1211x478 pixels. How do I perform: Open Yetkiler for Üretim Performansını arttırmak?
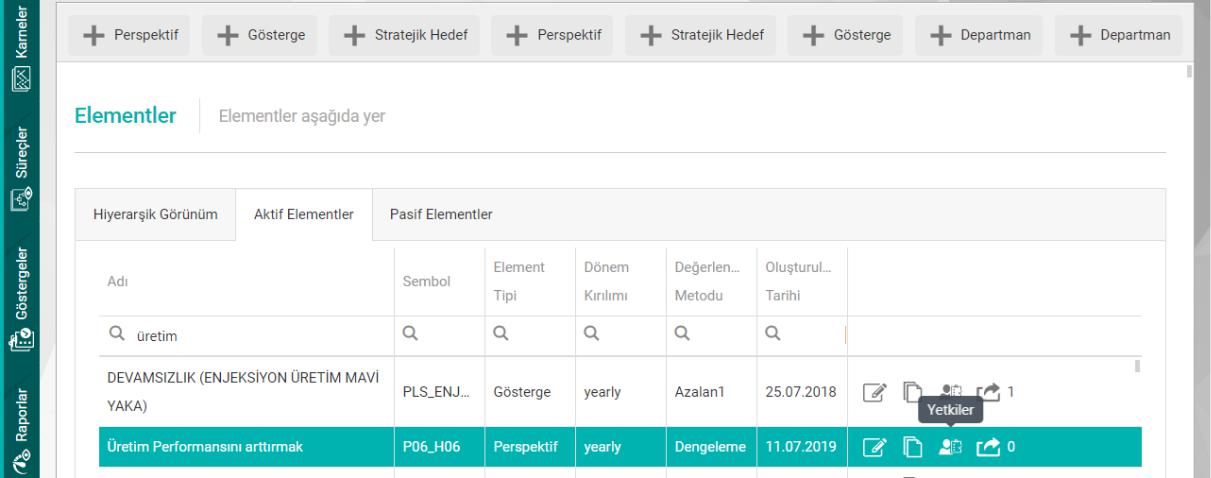951,446
